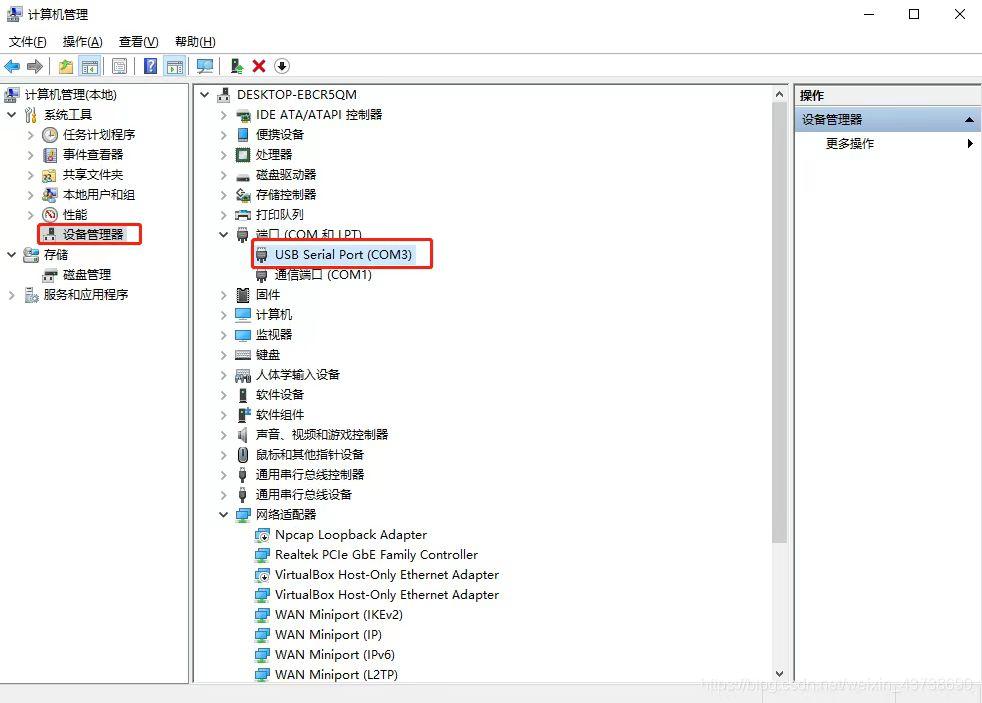
Task: Click the scan for hardware changes monitor icon
Action: tap(205, 66)
